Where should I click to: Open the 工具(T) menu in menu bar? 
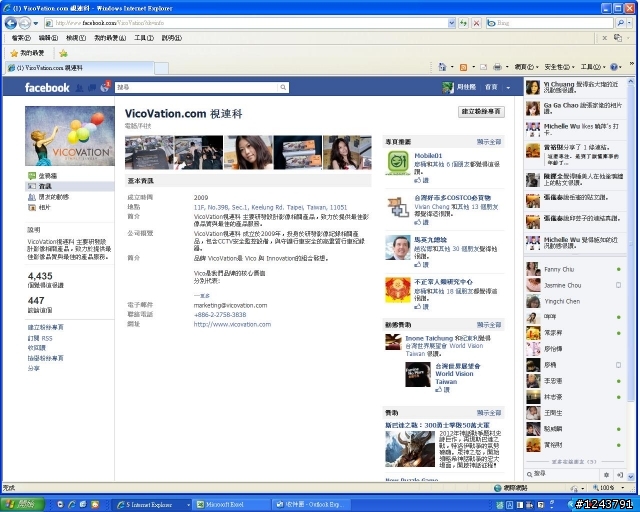pos(144,38)
